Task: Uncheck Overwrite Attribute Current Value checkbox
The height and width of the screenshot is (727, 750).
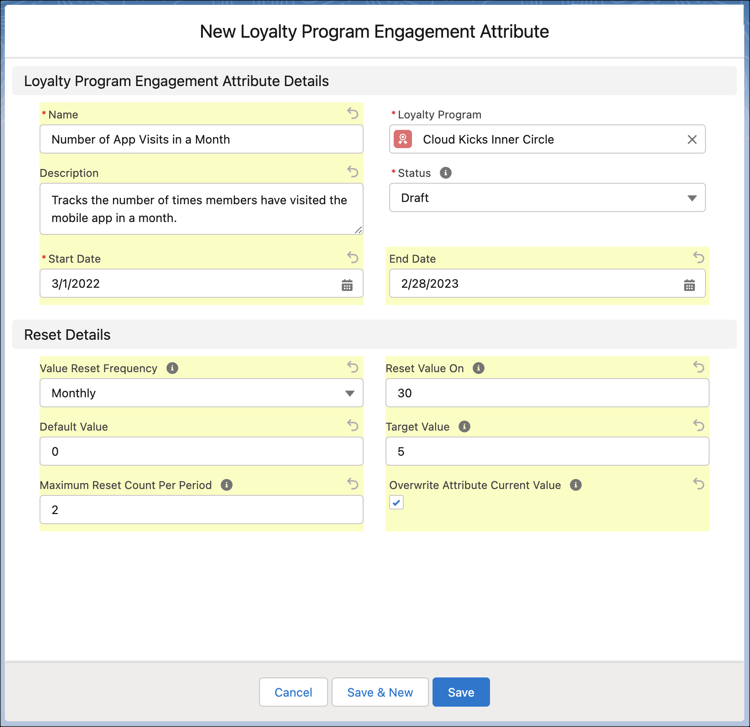Action: (x=397, y=503)
